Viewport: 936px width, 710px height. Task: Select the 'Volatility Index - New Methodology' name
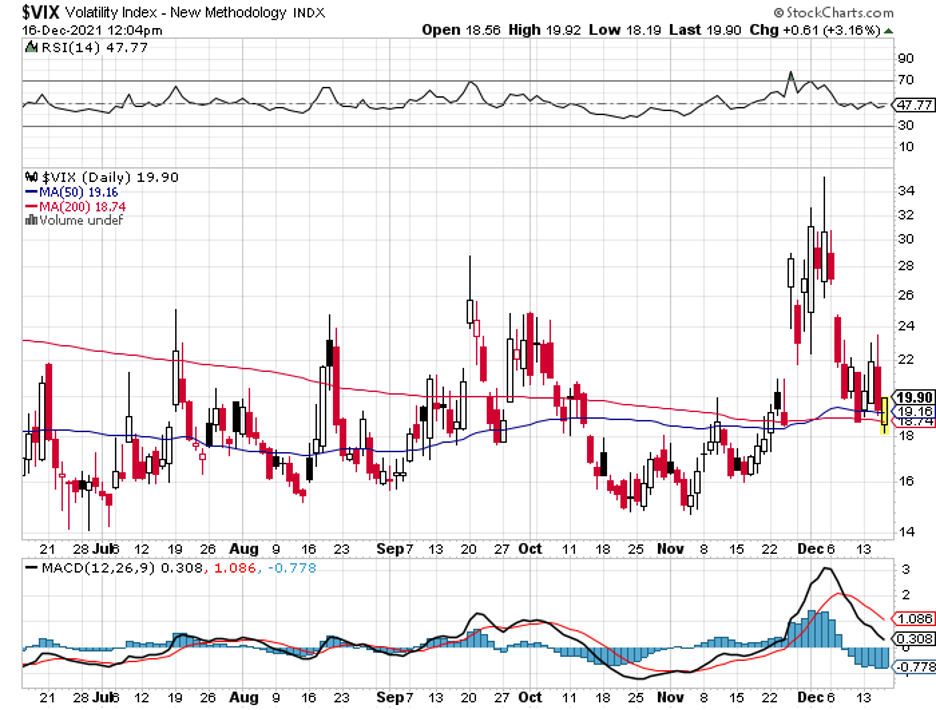click(176, 13)
